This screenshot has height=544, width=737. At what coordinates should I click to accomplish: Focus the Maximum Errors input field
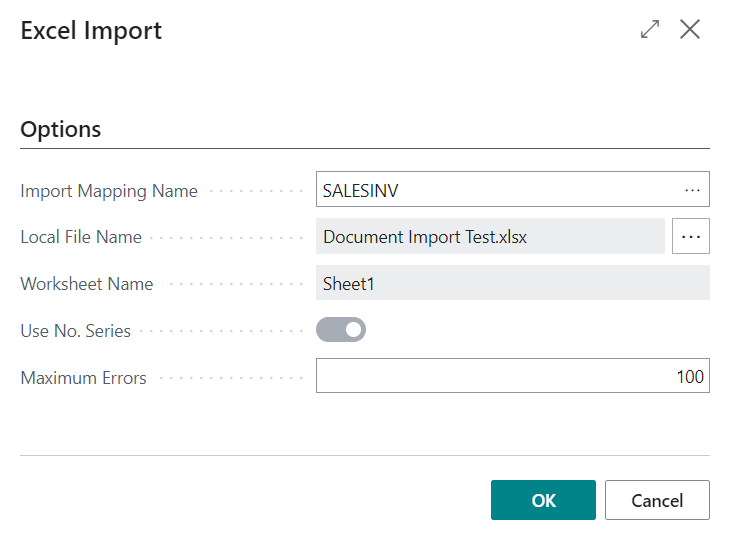point(512,377)
